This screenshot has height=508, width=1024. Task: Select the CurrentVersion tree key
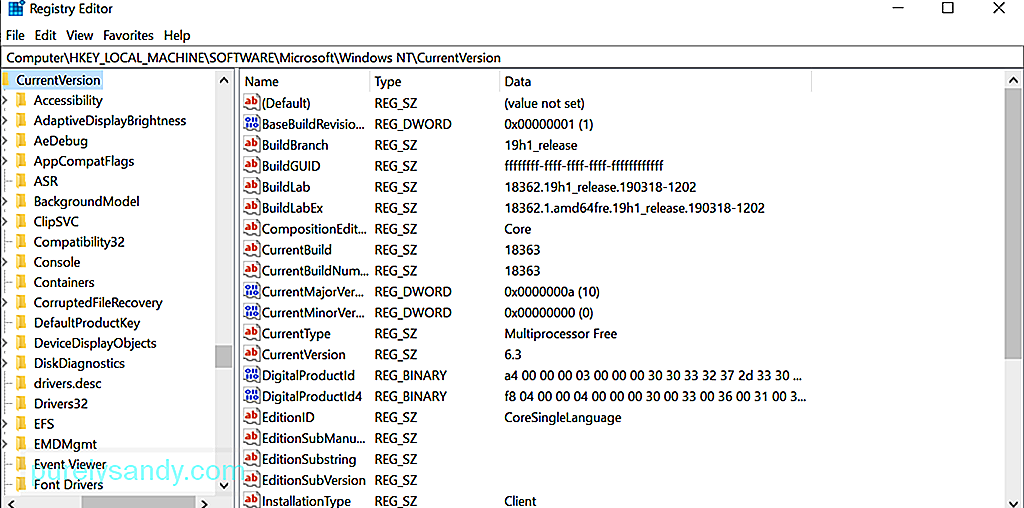pos(58,80)
